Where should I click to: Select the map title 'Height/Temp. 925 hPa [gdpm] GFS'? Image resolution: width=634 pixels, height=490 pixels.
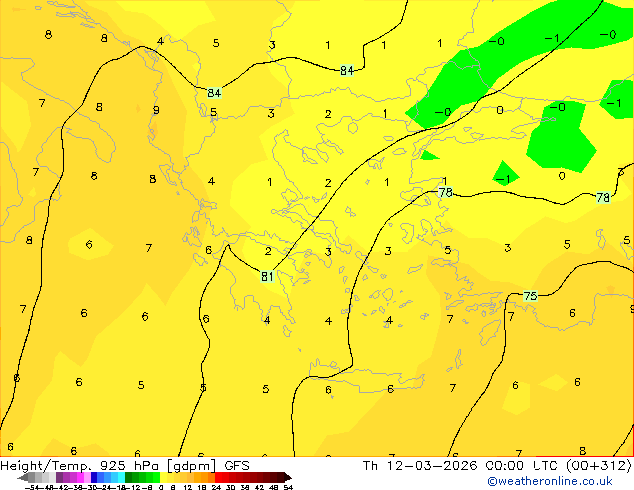tap(125, 466)
